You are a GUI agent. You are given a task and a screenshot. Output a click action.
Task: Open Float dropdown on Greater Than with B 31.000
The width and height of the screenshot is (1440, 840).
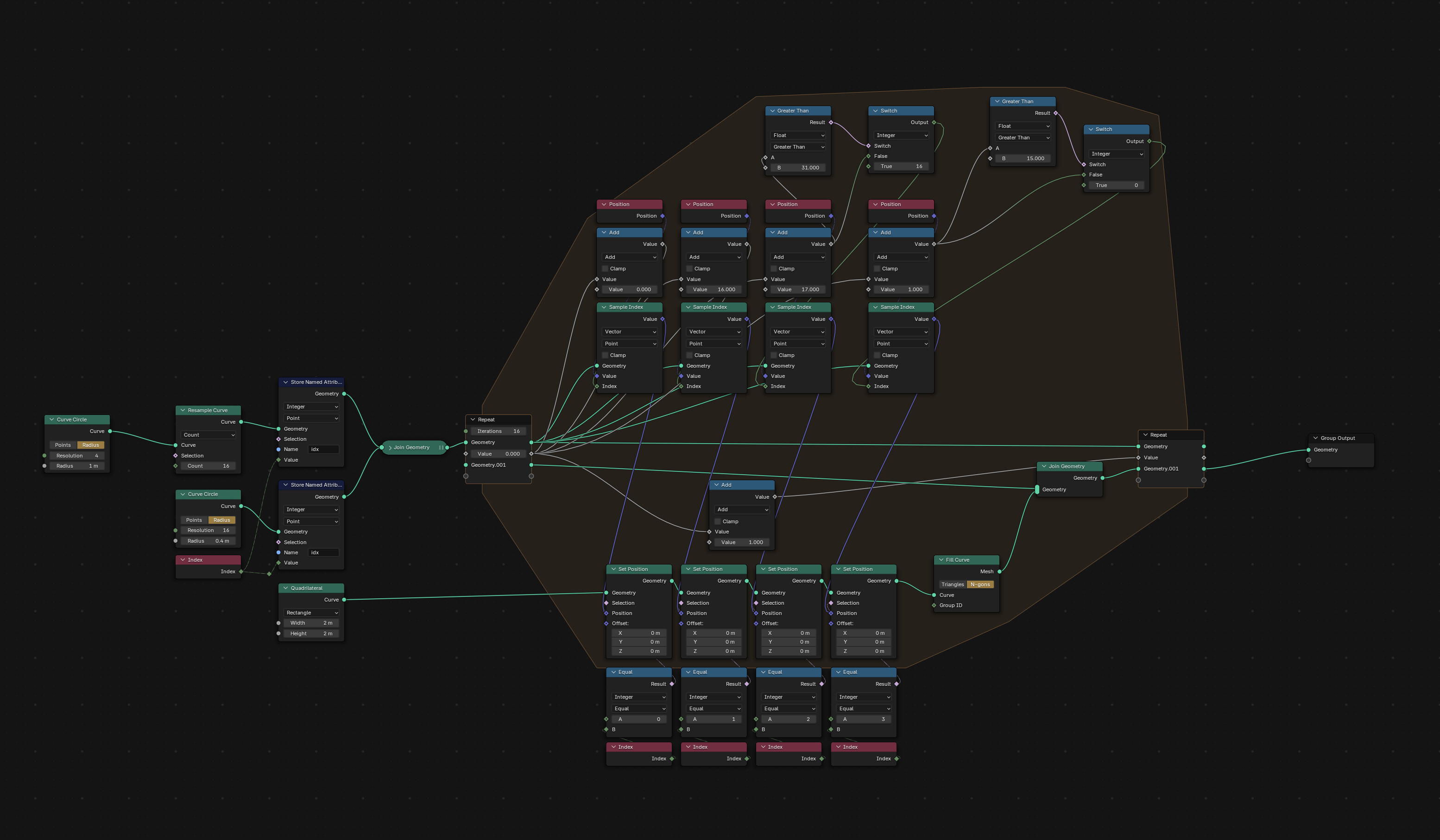(798, 135)
